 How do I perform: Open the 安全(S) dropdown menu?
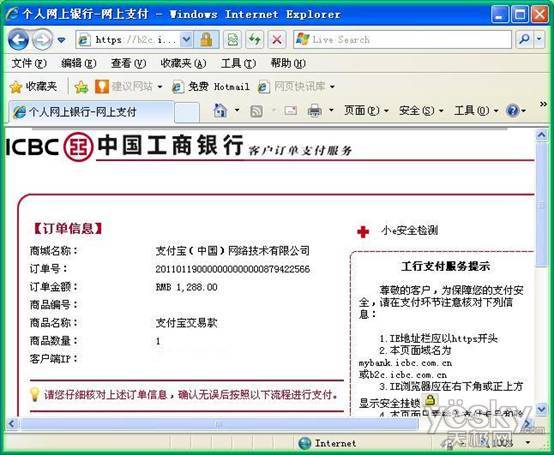(x=421, y=111)
